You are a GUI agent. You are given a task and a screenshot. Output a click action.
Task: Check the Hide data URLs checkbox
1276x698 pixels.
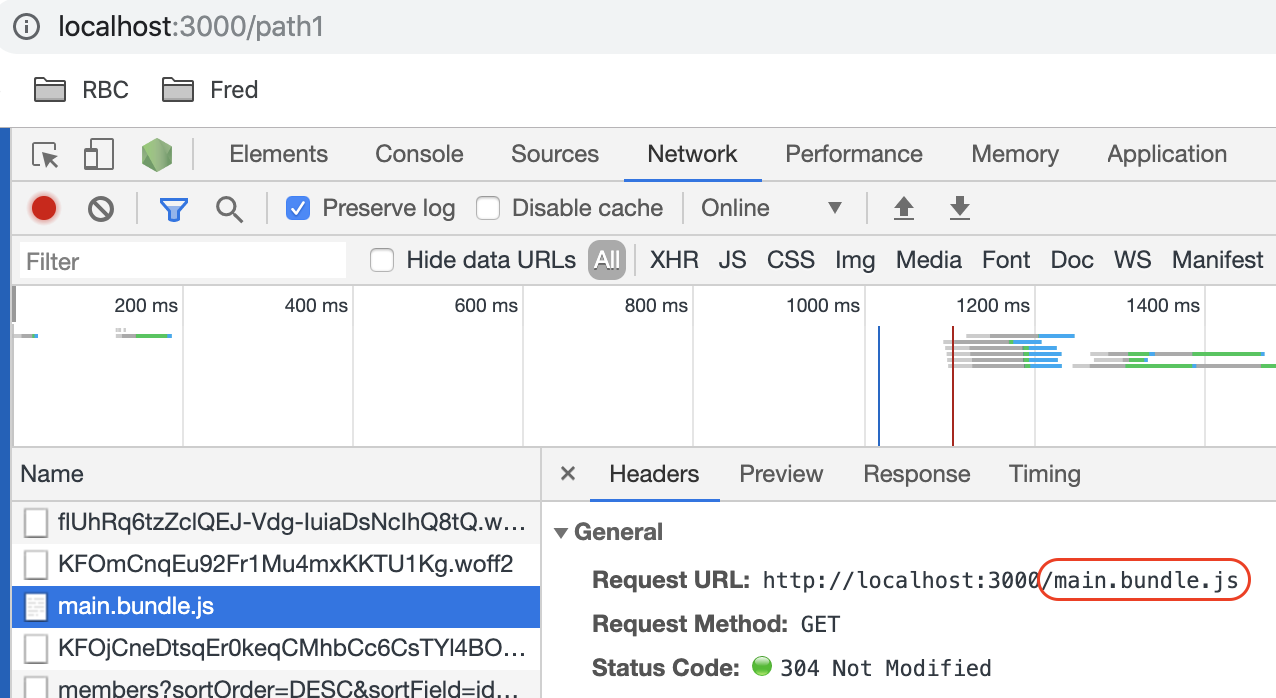382,261
